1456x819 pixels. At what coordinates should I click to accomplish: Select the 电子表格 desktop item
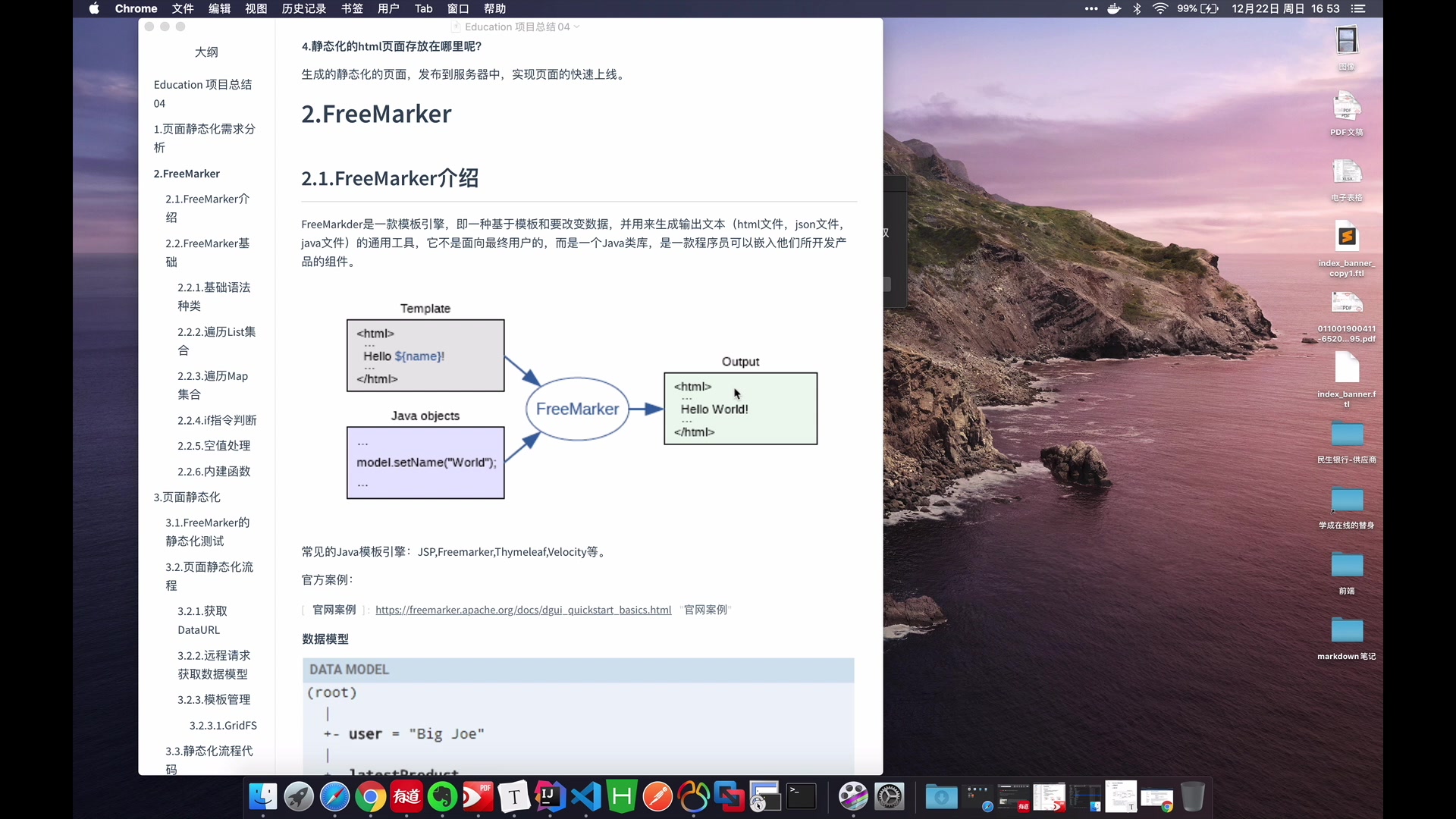1347,179
